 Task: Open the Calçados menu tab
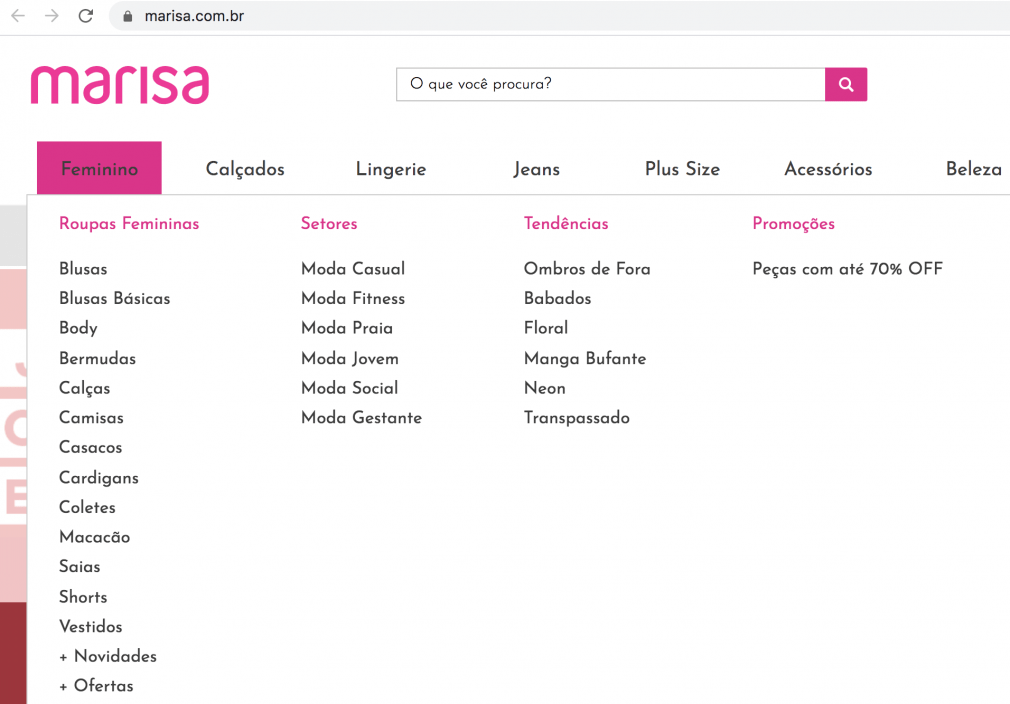(x=245, y=169)
